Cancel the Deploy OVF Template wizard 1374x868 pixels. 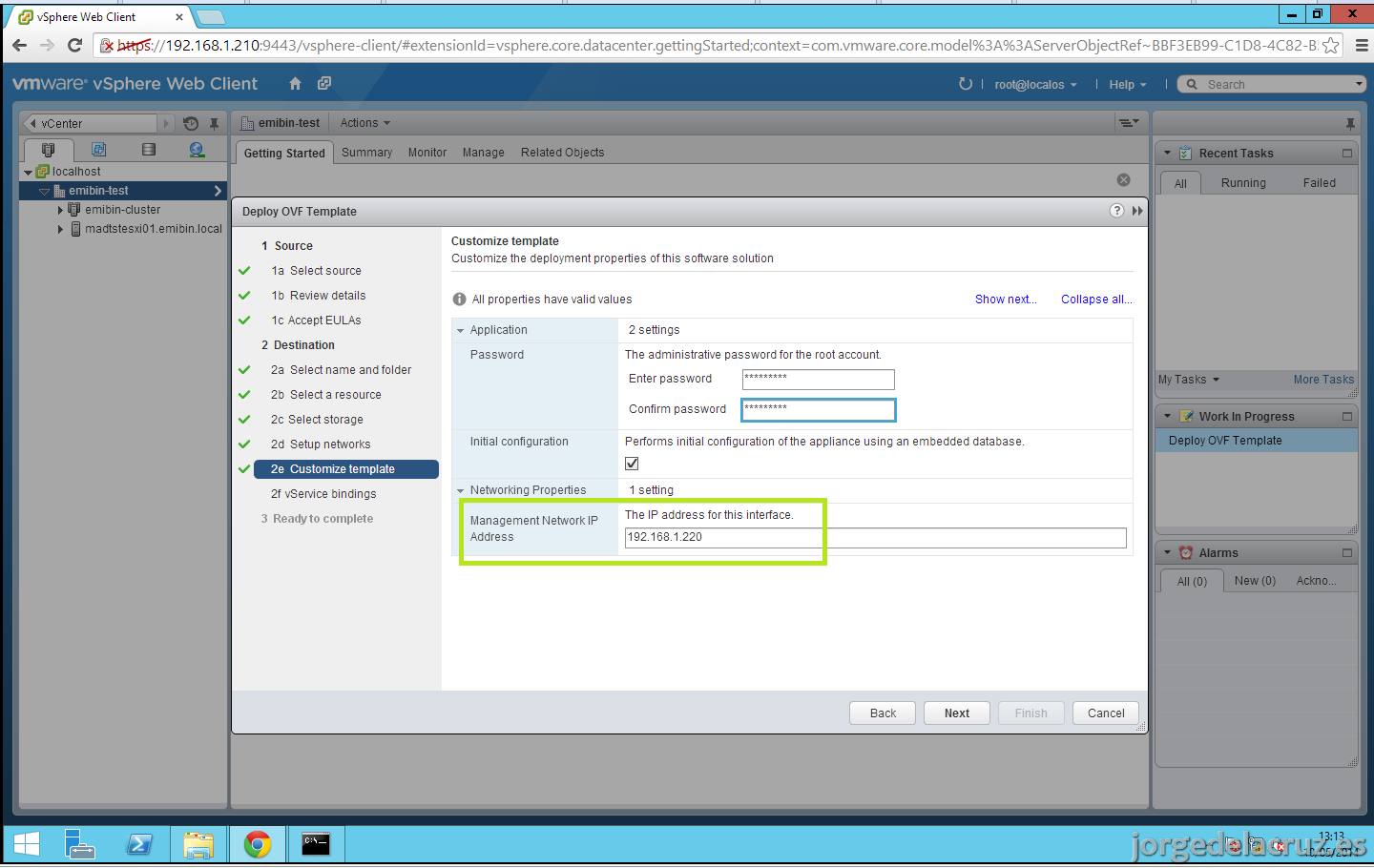1106,713
